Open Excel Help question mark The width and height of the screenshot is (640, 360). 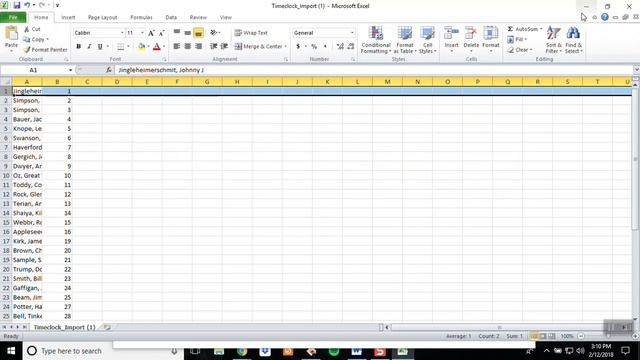coord(605,17)
